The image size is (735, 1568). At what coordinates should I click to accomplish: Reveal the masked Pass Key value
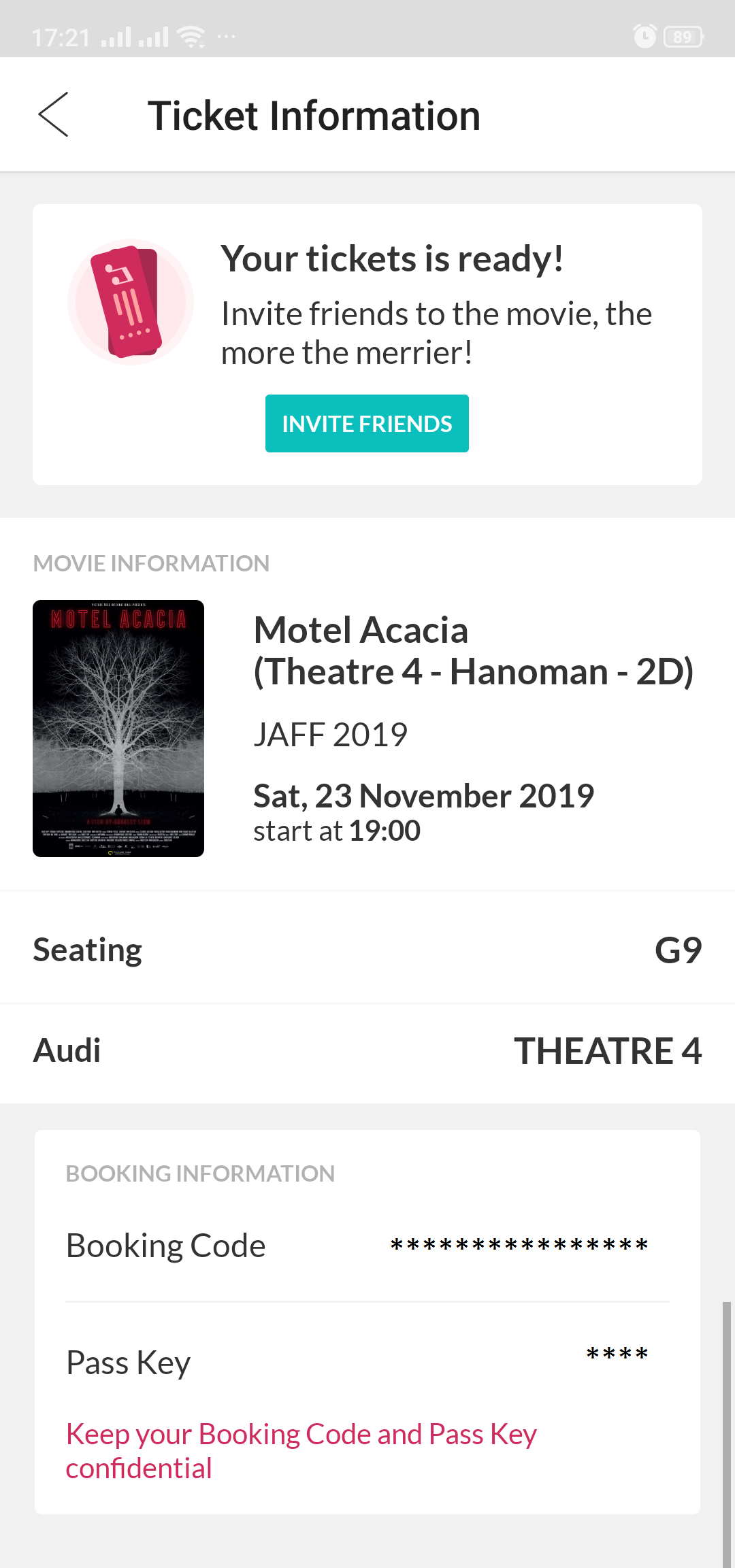[x=617, y=1354]
